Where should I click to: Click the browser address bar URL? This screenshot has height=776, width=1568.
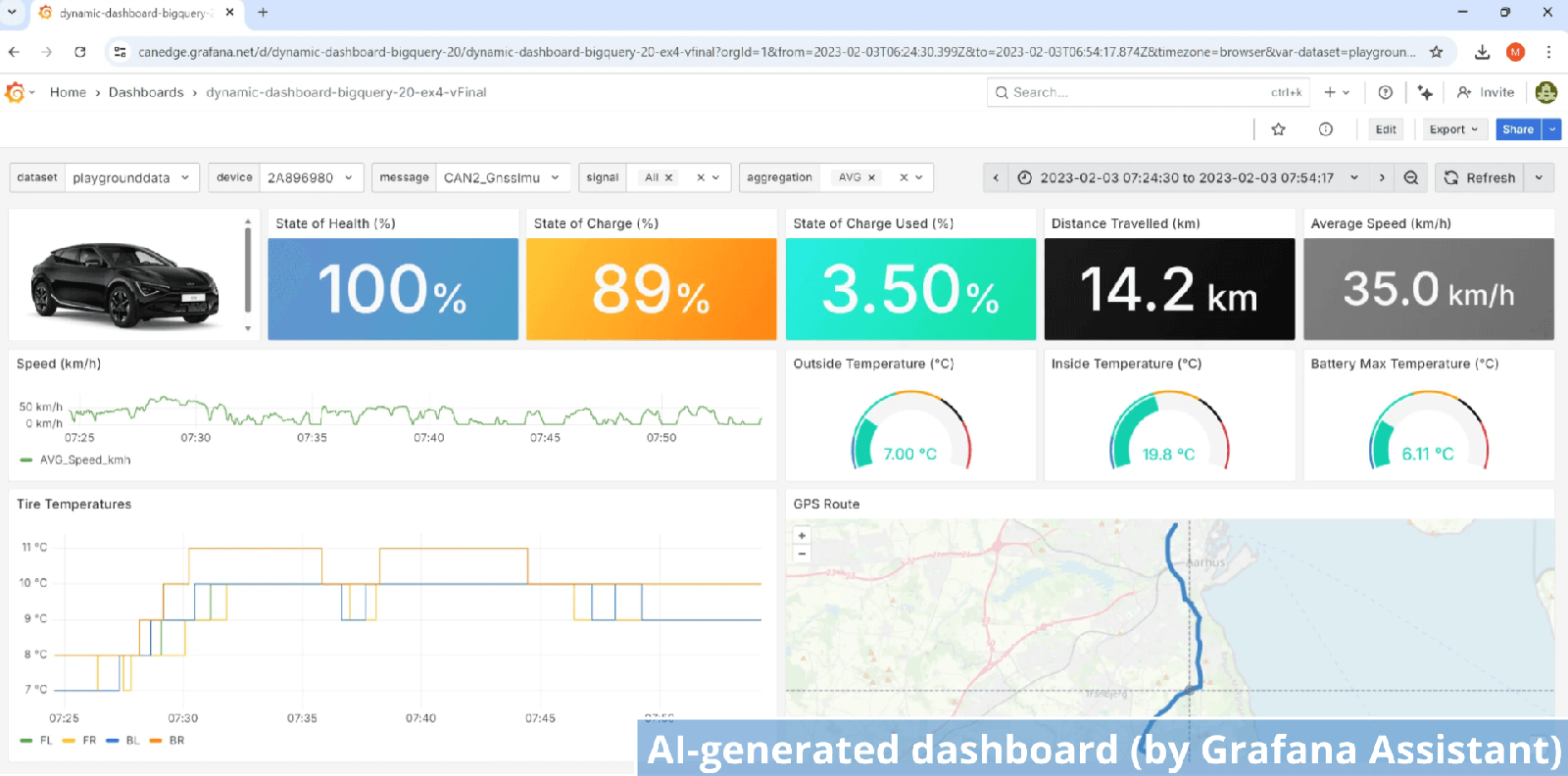tap(775, 52)
